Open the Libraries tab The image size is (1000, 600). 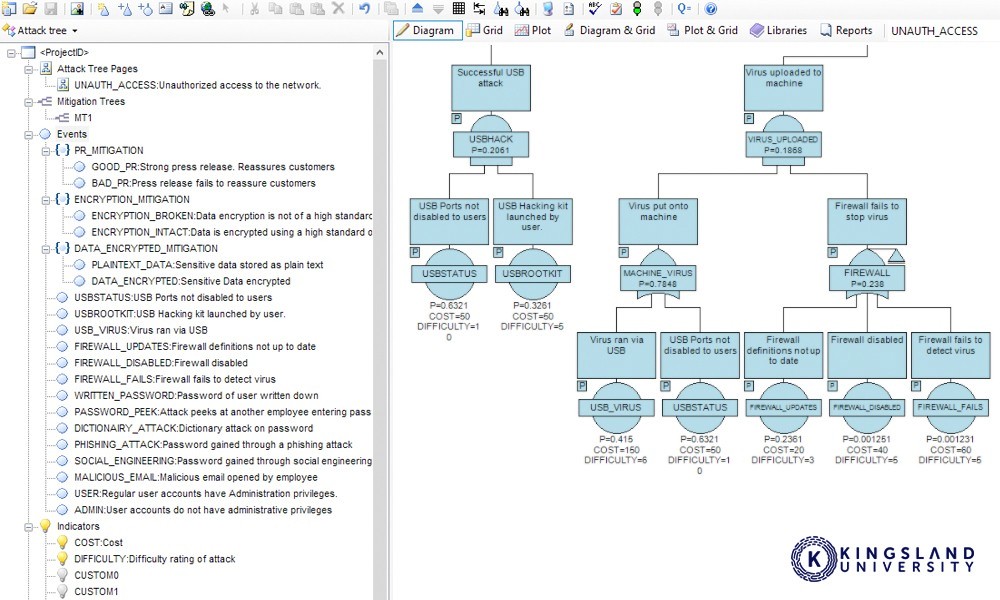[778, 30]
